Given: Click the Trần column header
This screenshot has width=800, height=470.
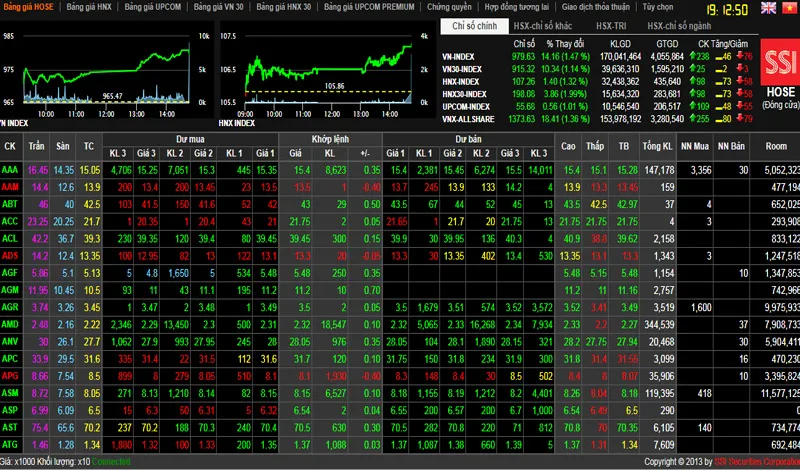Looking at the screenshot, I should [36, 146].
